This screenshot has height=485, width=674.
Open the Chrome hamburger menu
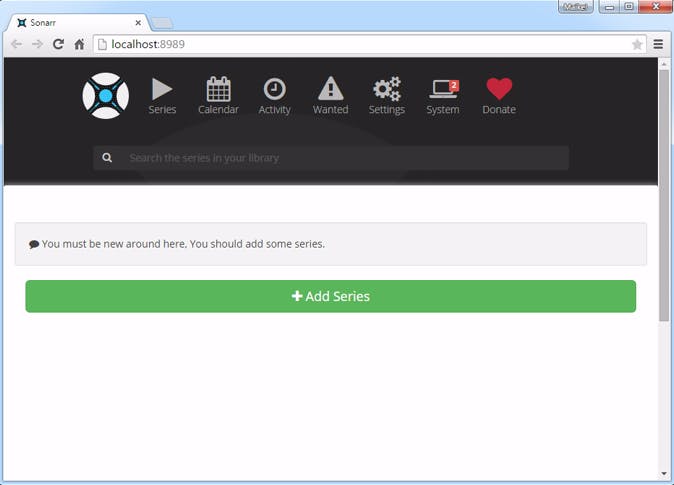658,44
